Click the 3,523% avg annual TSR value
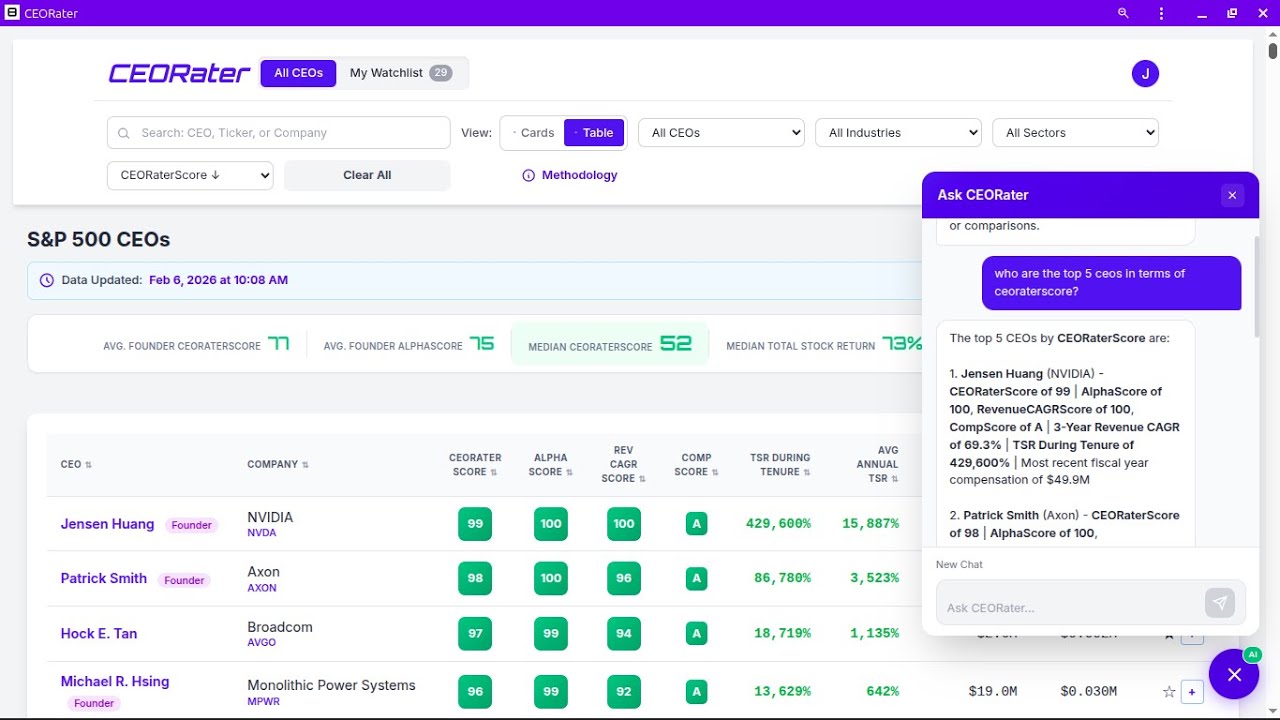Screen dimensions: 1280x720 pos(870,578)
